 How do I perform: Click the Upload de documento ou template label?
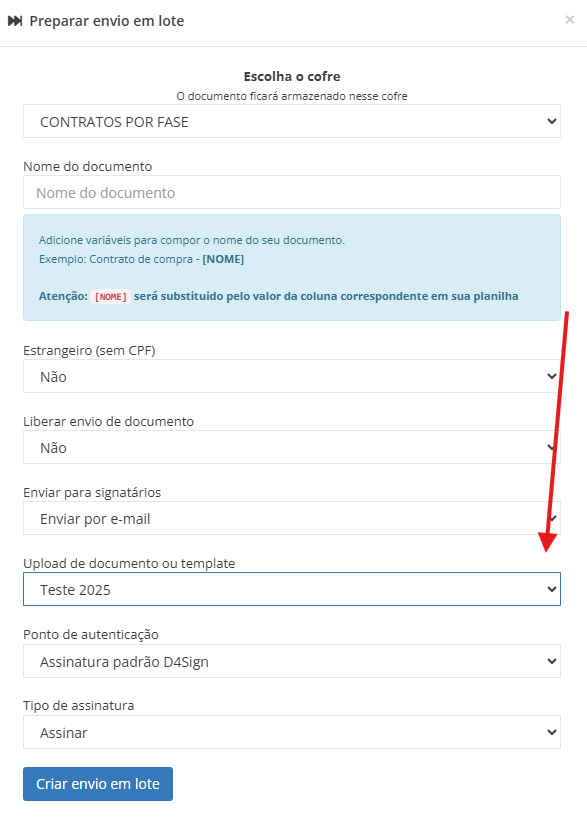(129, 563)
